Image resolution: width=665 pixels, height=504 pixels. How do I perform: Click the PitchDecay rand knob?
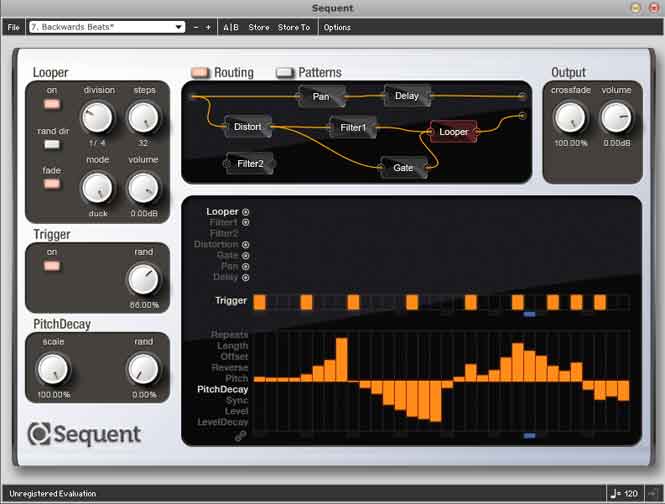143,369
